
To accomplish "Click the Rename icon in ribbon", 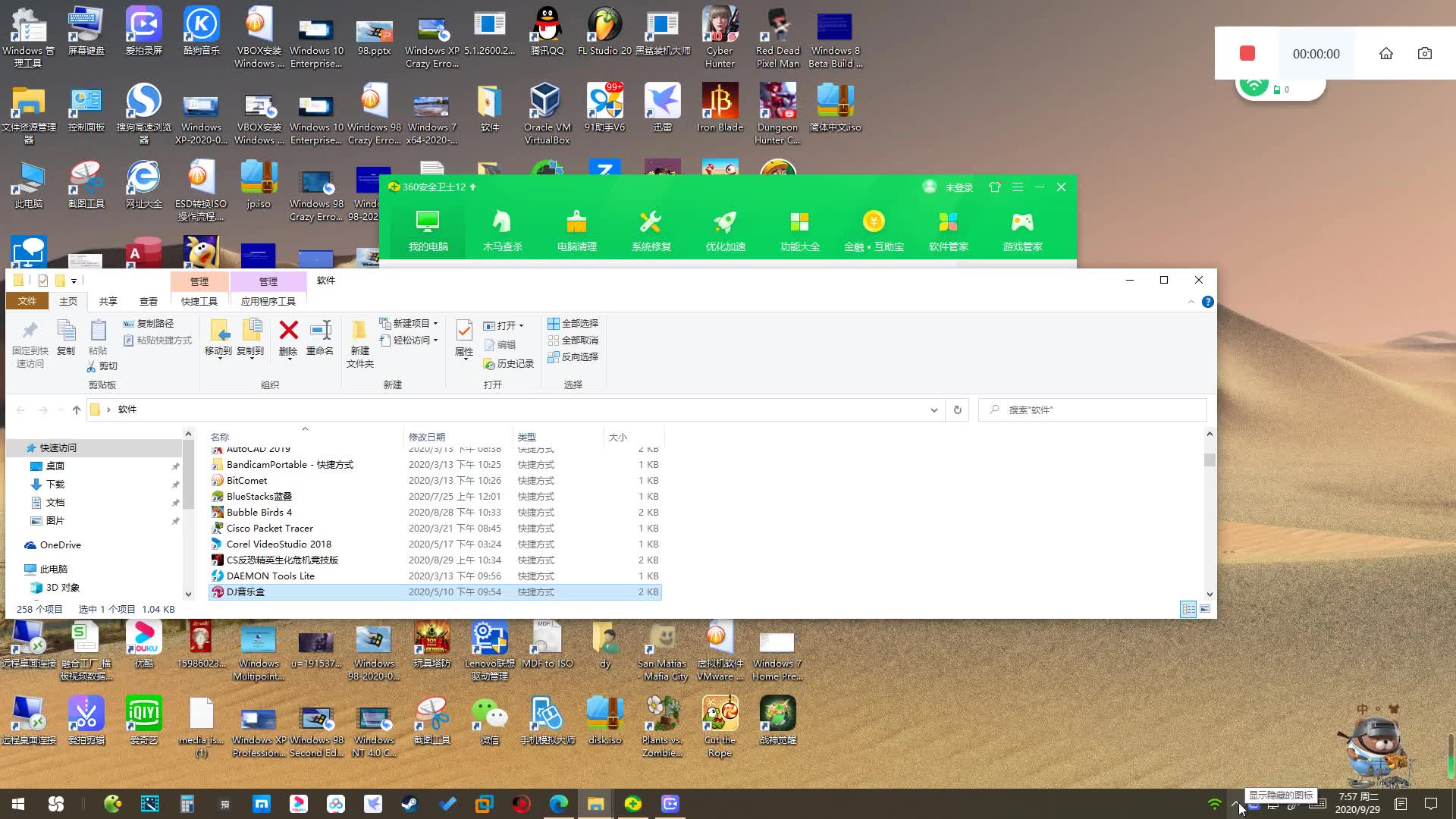I will [320, 331].
